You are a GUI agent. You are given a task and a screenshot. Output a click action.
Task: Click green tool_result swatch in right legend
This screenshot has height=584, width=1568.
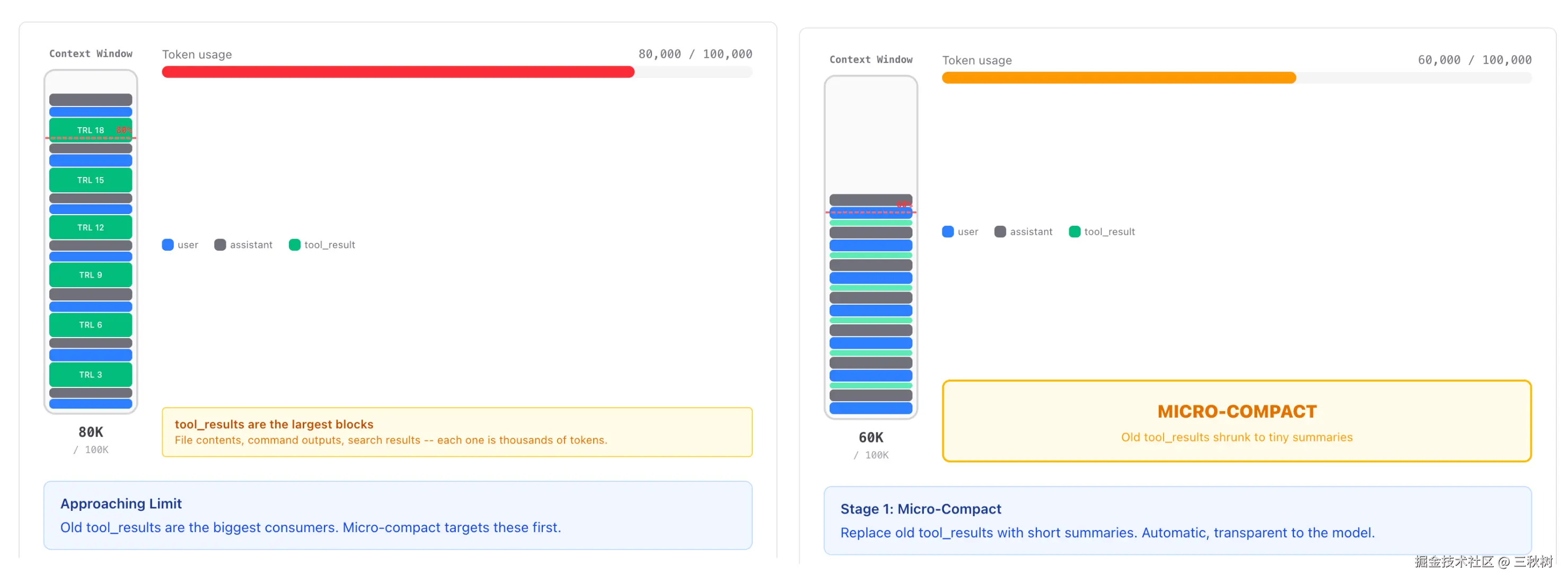point(1074,232)
